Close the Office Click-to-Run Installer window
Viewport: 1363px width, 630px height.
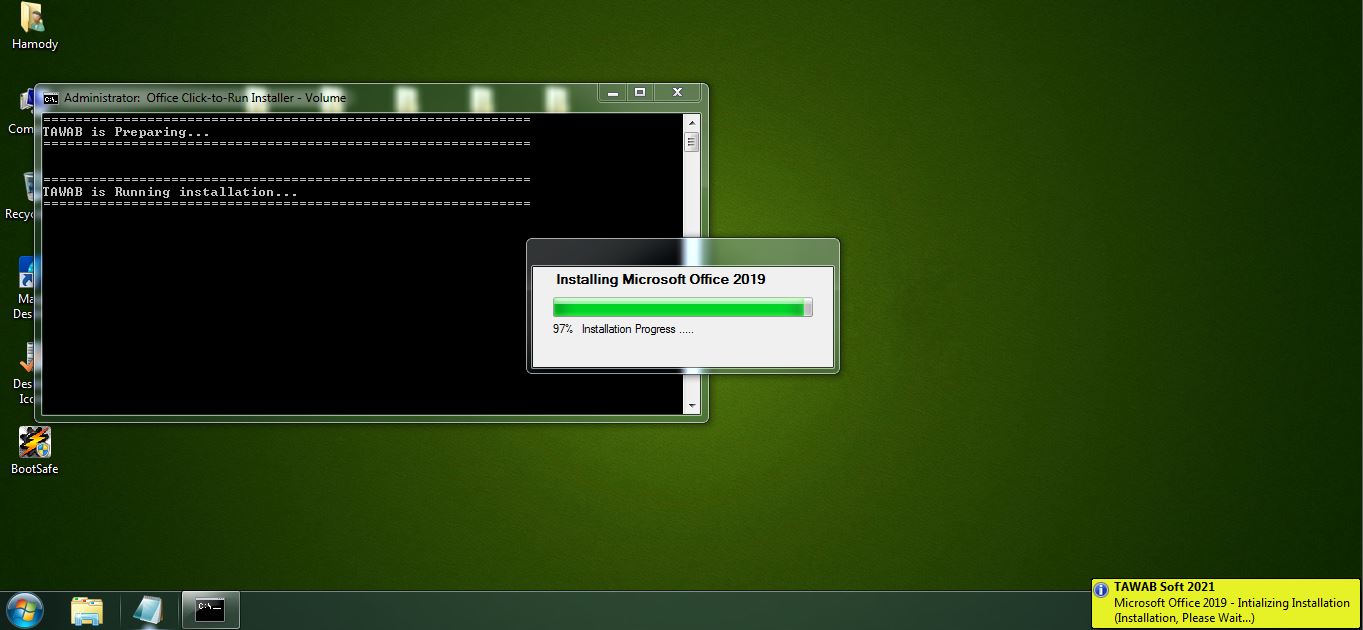(677, 92)
